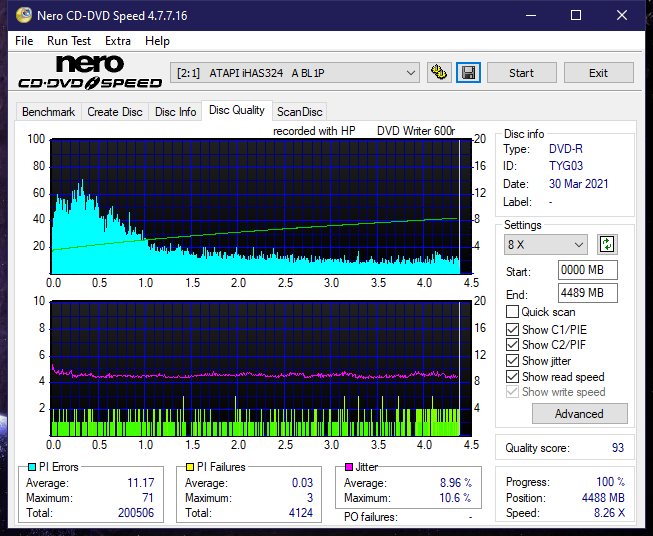
Task: Maximize the Nero window
Action: click(x=576, y=15)
